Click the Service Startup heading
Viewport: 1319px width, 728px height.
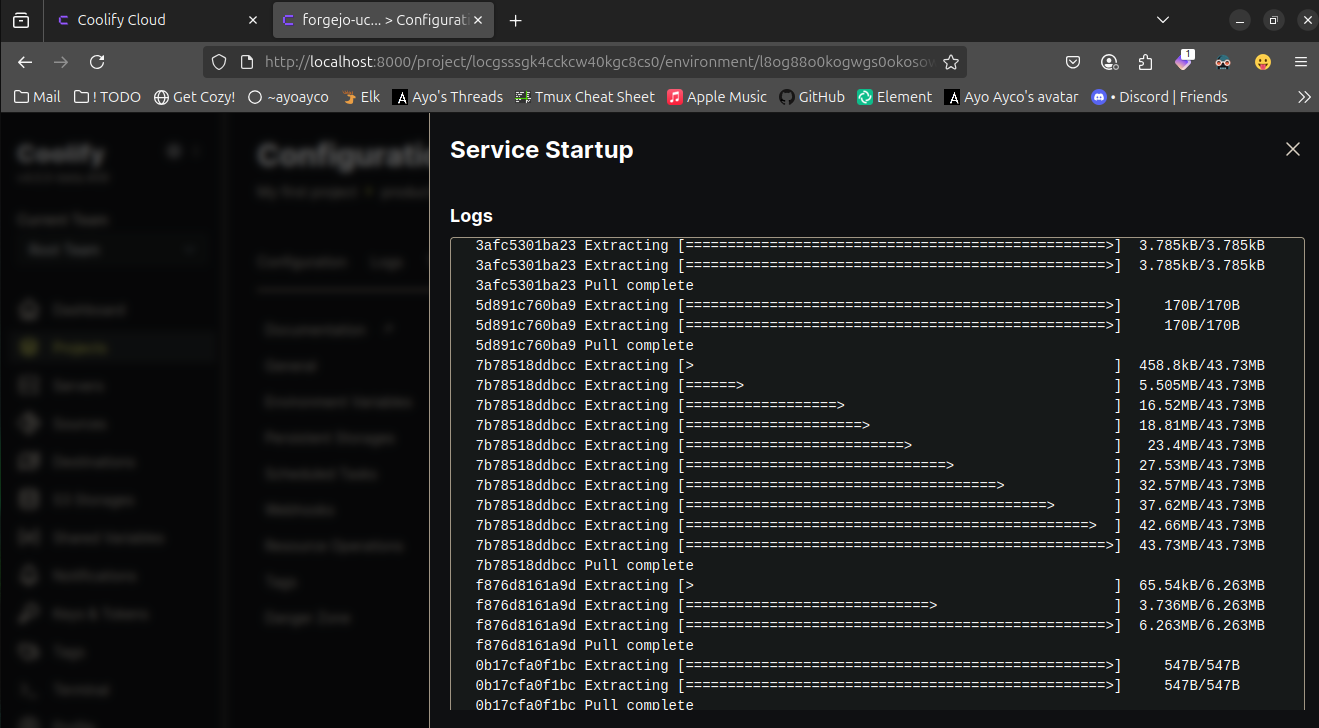point(541,150)
